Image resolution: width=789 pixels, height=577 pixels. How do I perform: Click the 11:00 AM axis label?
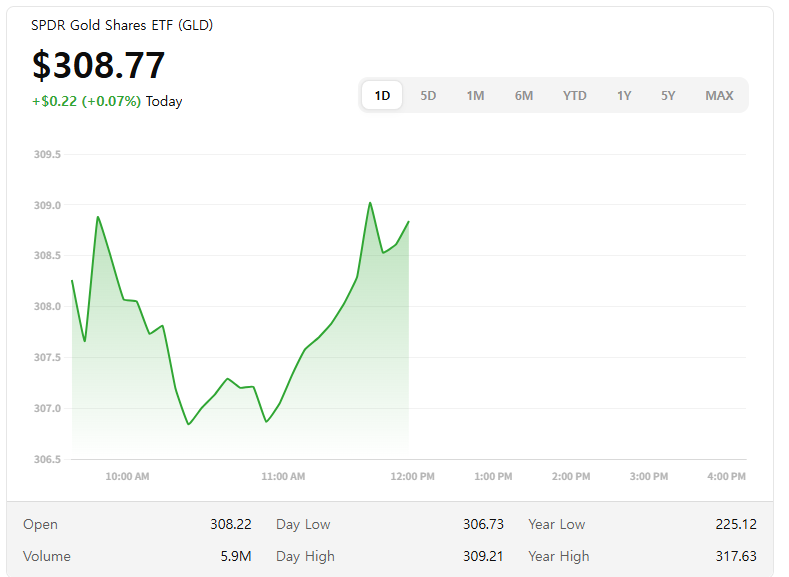283,476
